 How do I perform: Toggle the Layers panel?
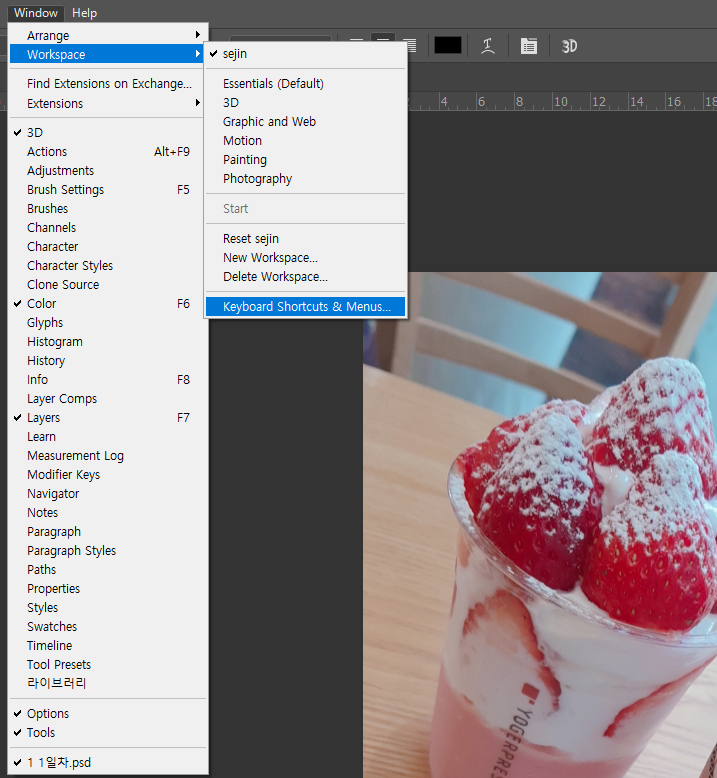(x=106, y=417)
